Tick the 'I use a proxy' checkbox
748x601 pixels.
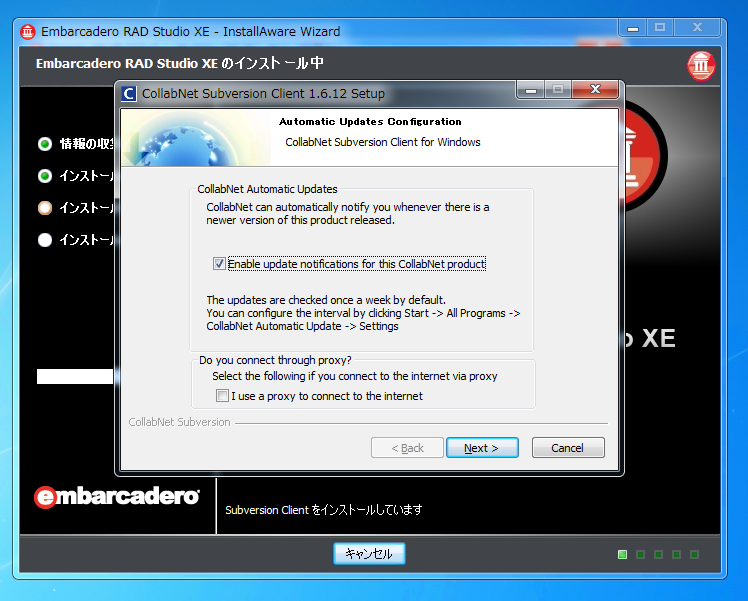coord(222,396)
